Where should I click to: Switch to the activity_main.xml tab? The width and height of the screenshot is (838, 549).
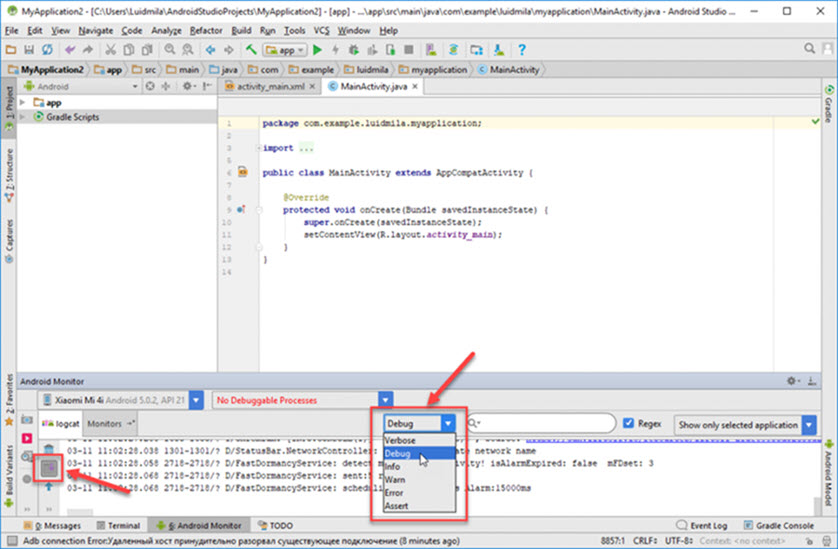tap(270, 86)
